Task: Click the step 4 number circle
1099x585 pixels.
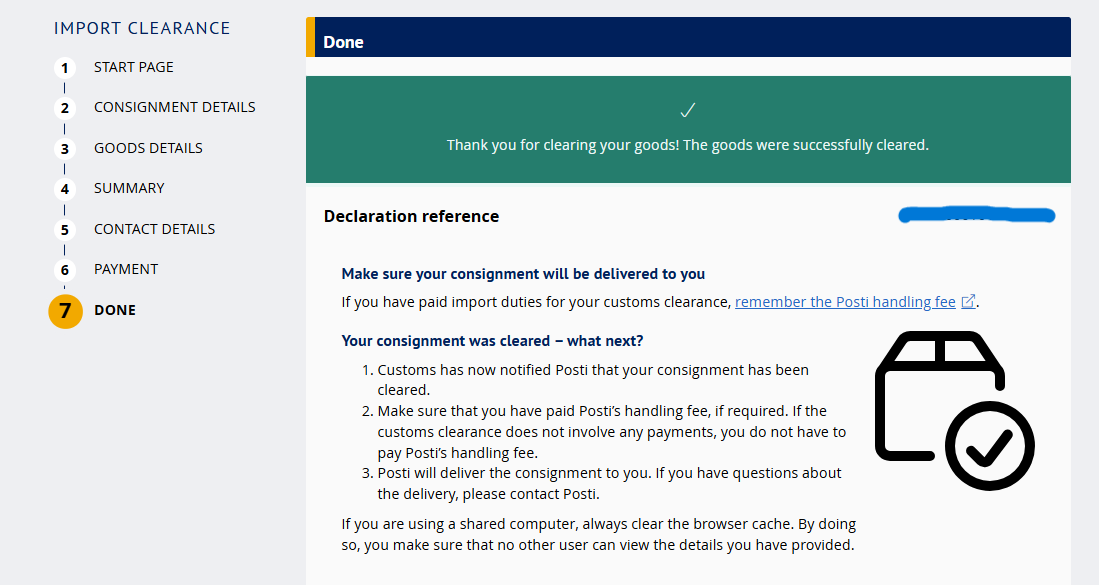Action: (65, 189)
